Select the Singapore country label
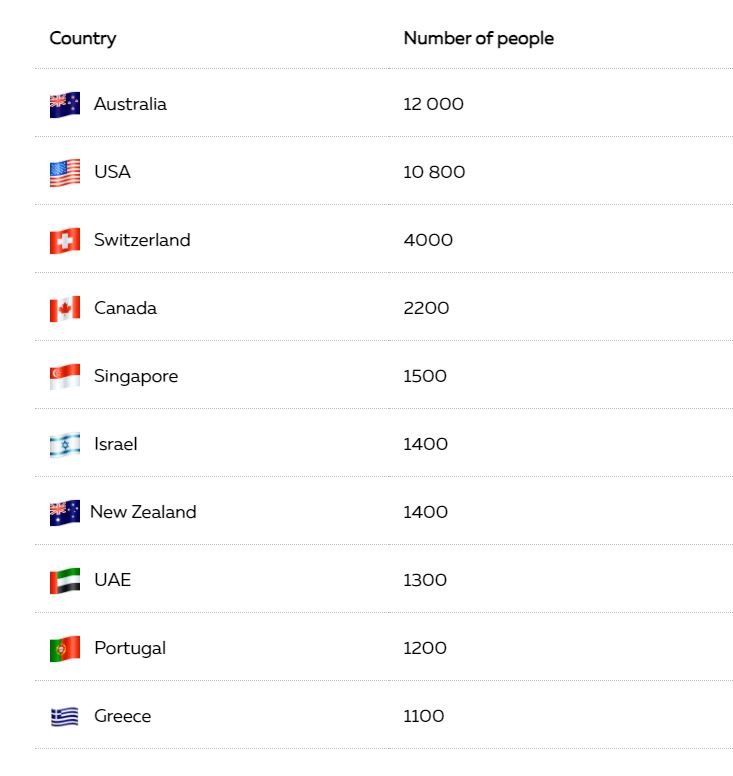The width and height of the screenshot is (733, 776). pyautogui.click(x=136, y=377)
